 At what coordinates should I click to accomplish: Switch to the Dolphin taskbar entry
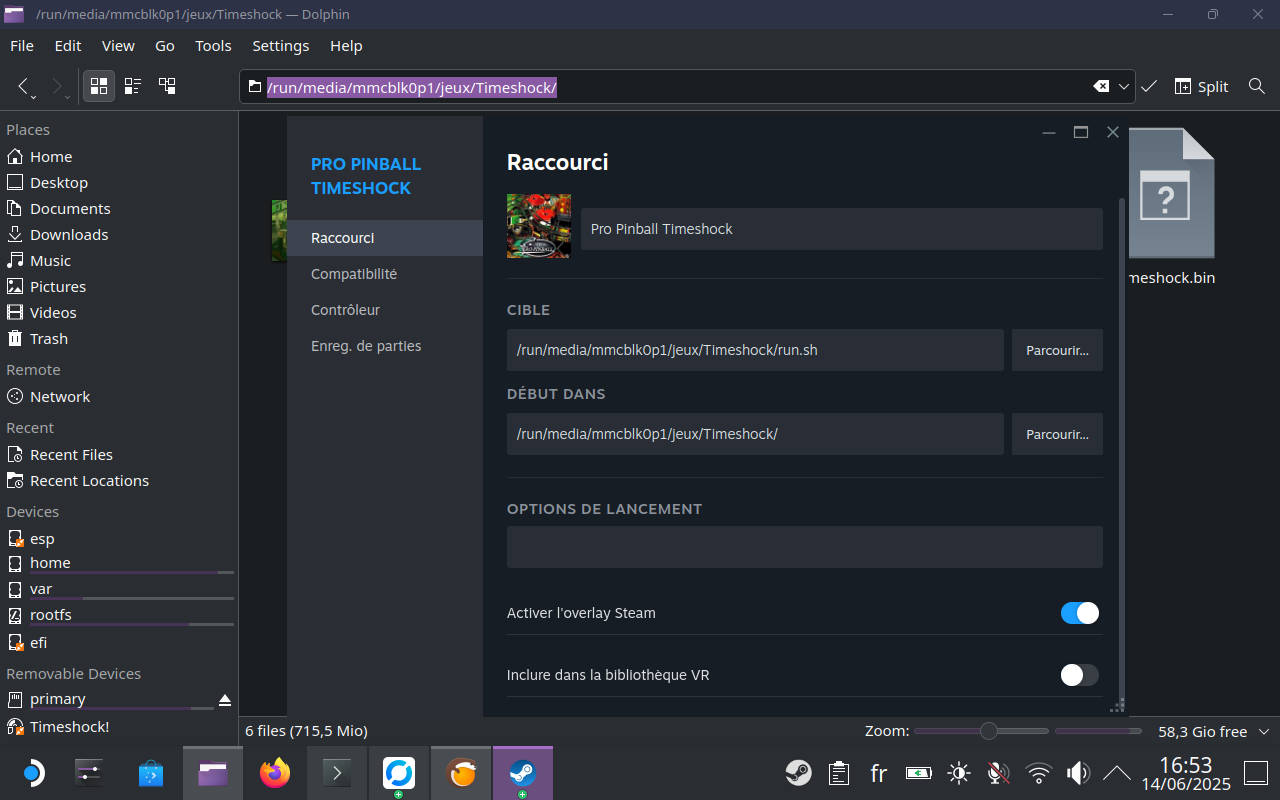click(213, 773)
